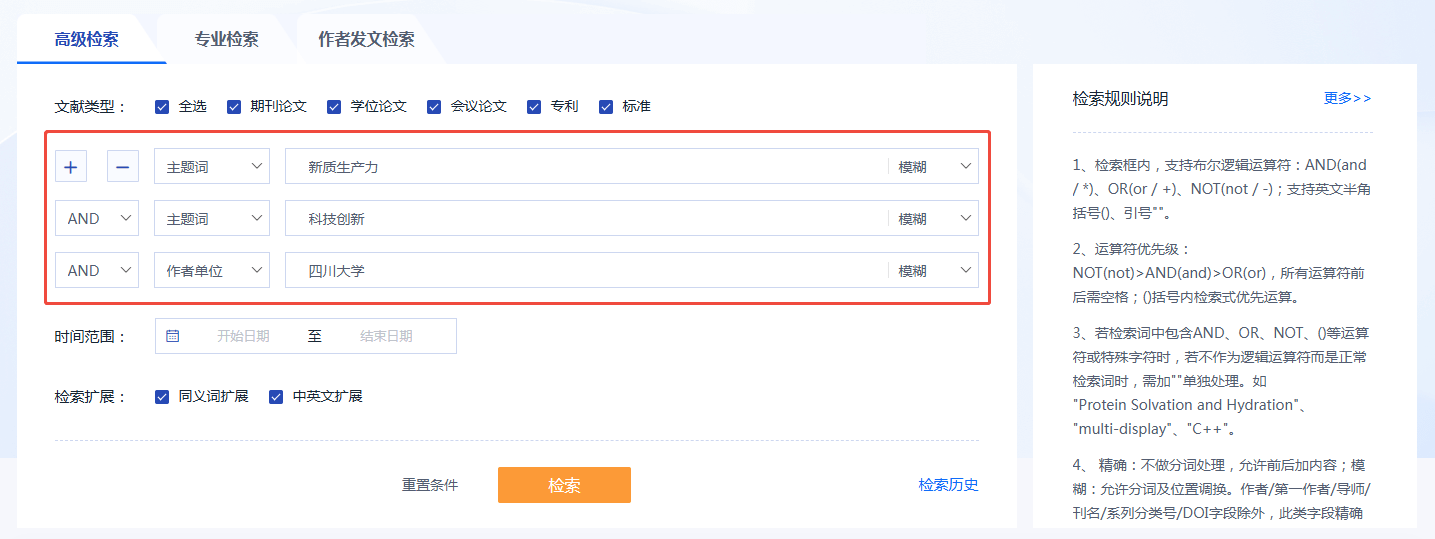Uncheck the 期刊论文 checkbox
Screen dimensions: 1435x539
tap(234, 106)
